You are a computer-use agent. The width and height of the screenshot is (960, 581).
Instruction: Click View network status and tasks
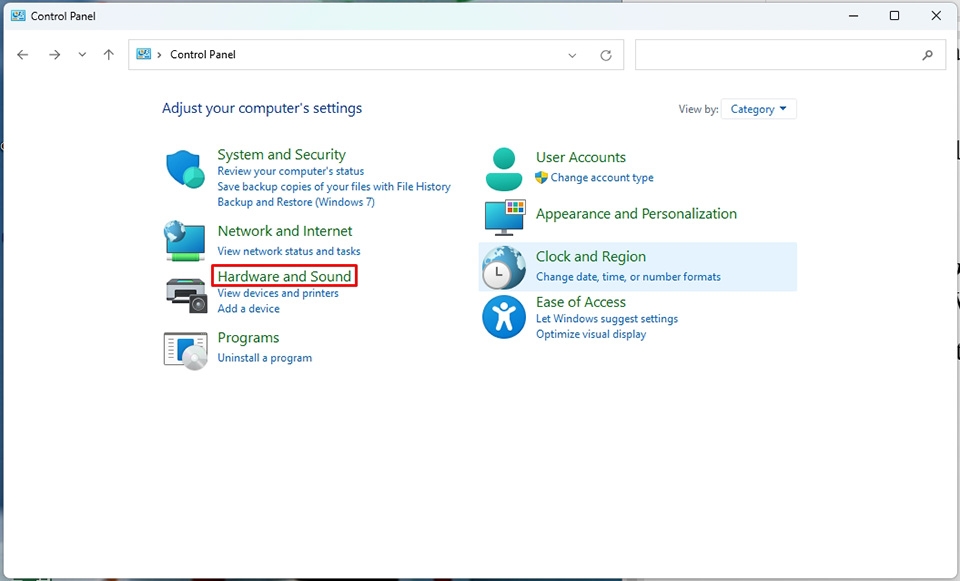(289, 251)
